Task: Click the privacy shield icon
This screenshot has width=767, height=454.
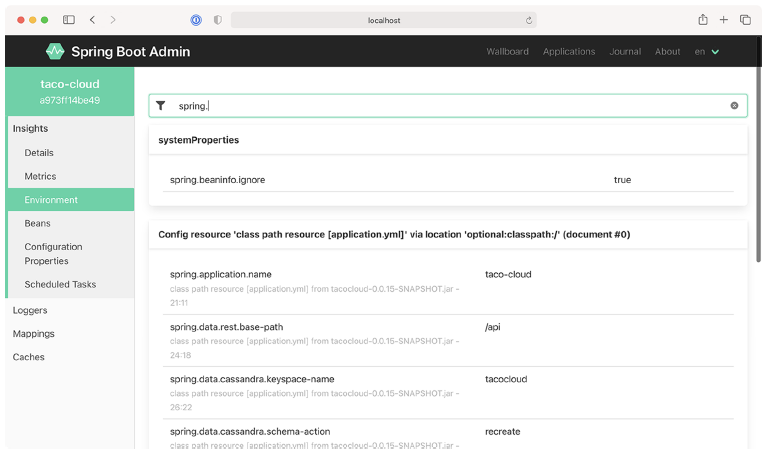Action: coord(218,20)
